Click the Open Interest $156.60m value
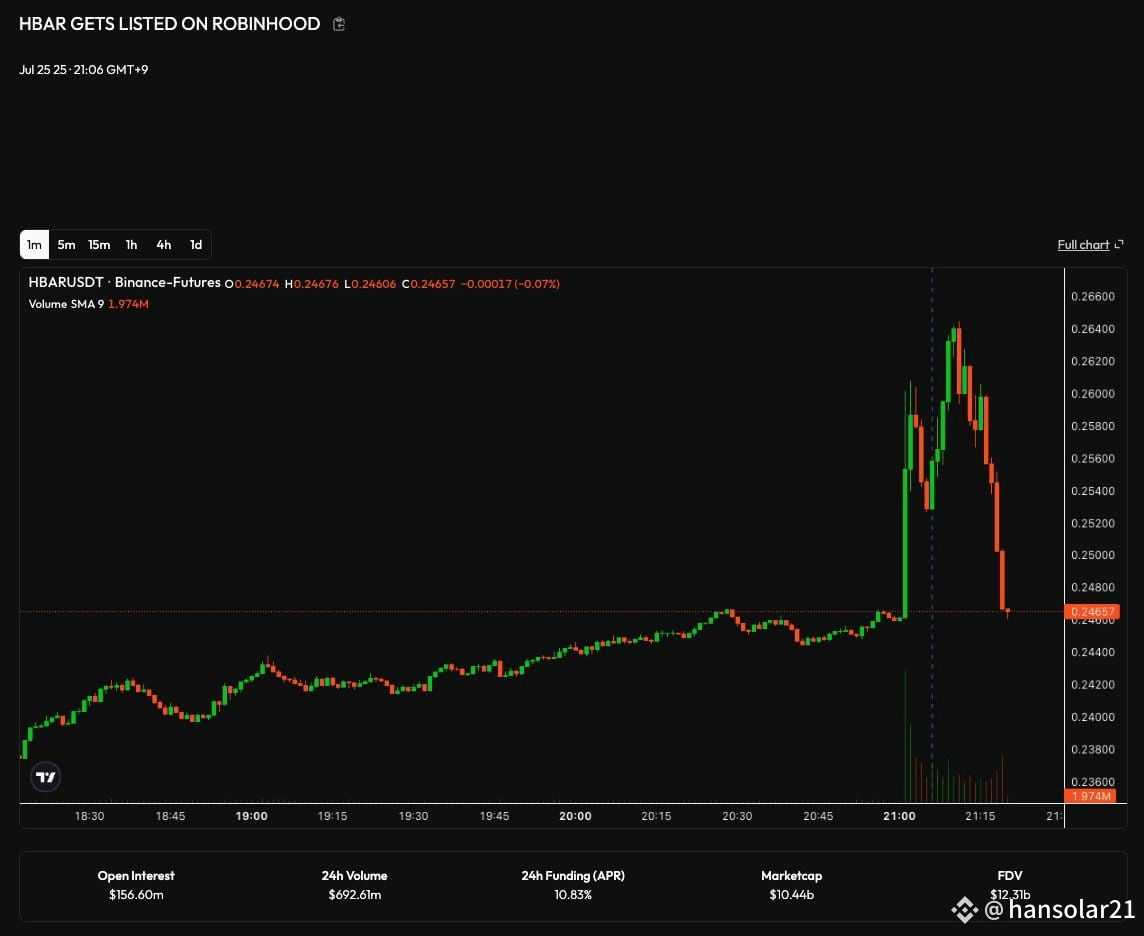This screenshot has height=936, width=1144. click(x=136, y=894)
